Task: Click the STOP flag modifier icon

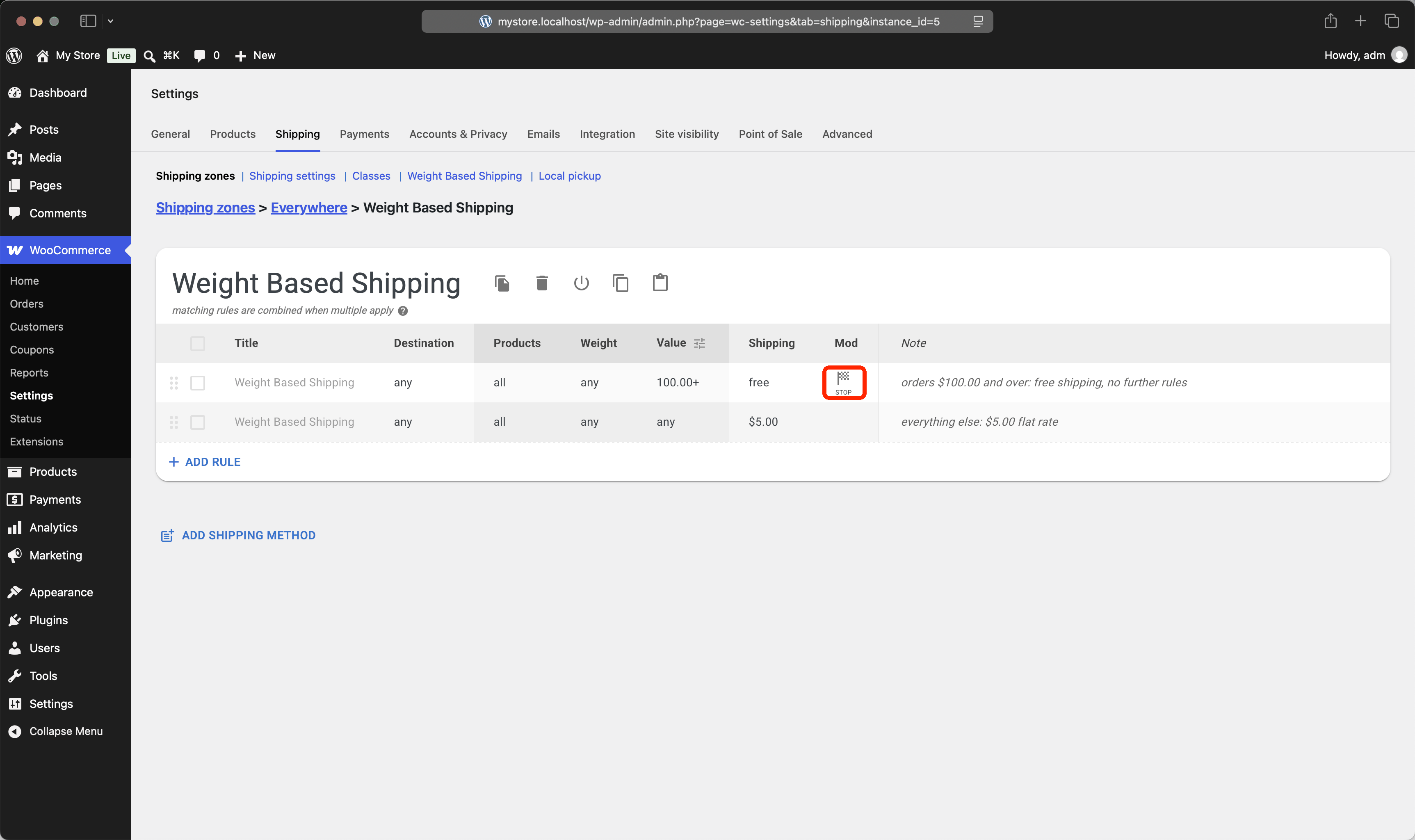Action: 843,383
